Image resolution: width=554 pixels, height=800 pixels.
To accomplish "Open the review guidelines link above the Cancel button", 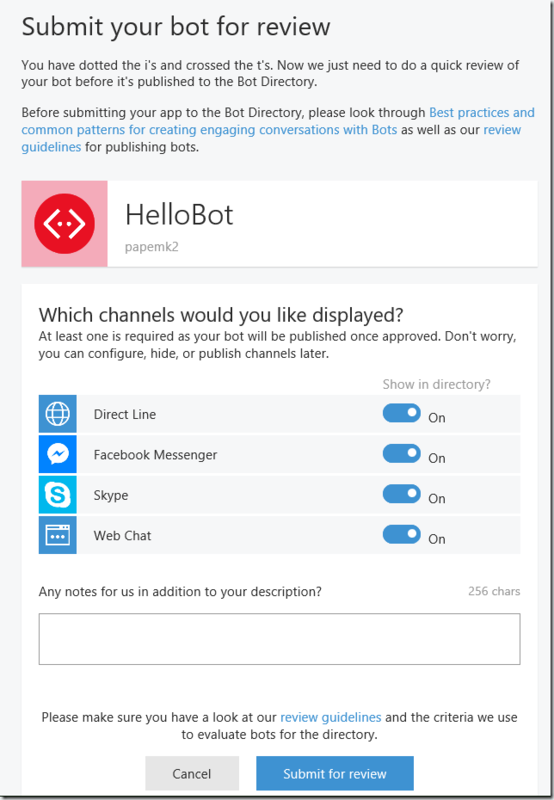I will 331,717.
